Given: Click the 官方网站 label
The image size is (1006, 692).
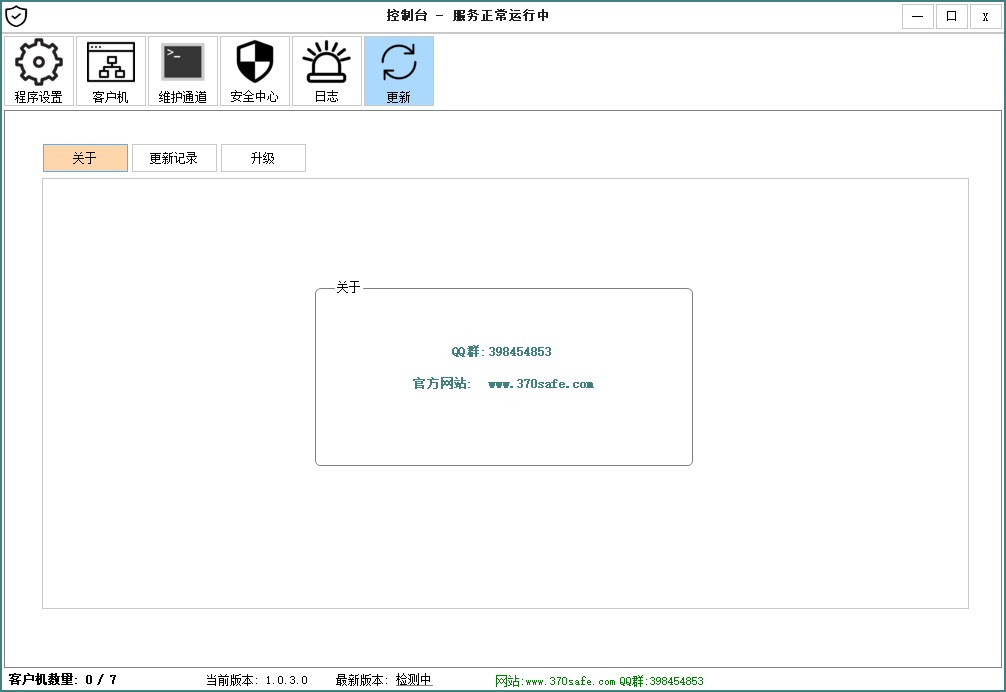Looking at the screenshot, I should (x=441, y=384).
